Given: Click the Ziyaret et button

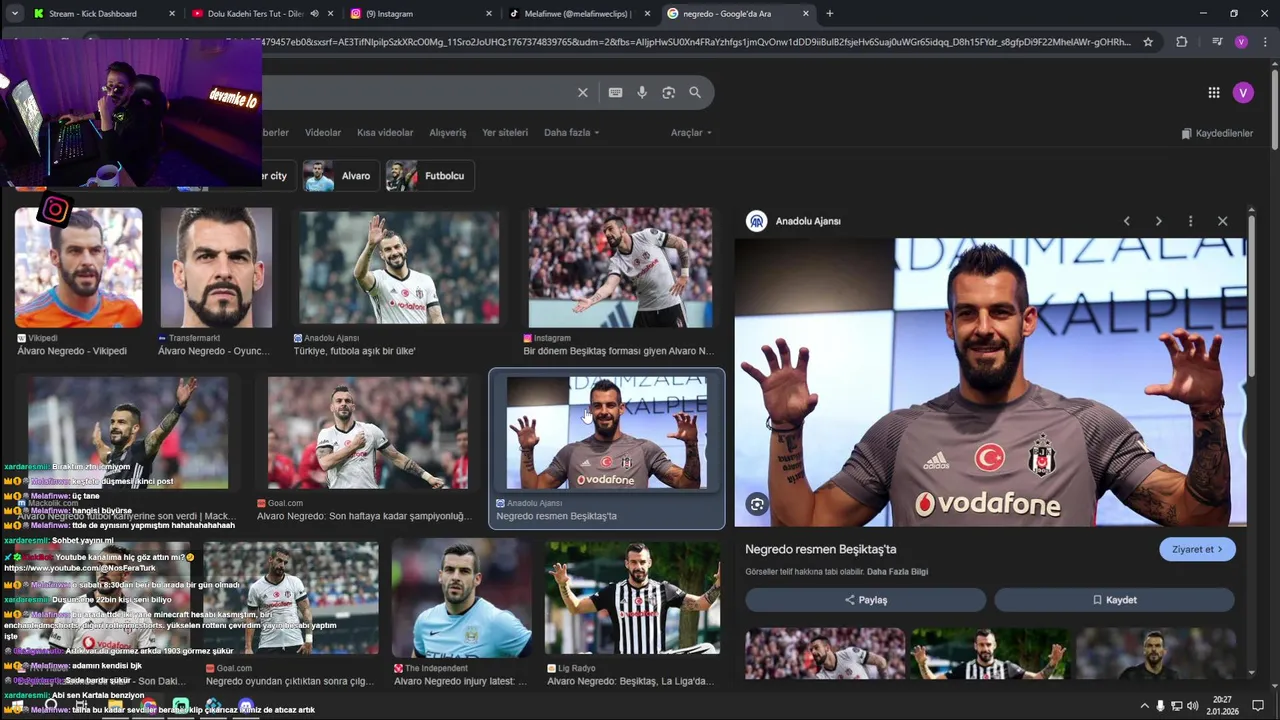Looking at the screenshot, I should 1197,549.
